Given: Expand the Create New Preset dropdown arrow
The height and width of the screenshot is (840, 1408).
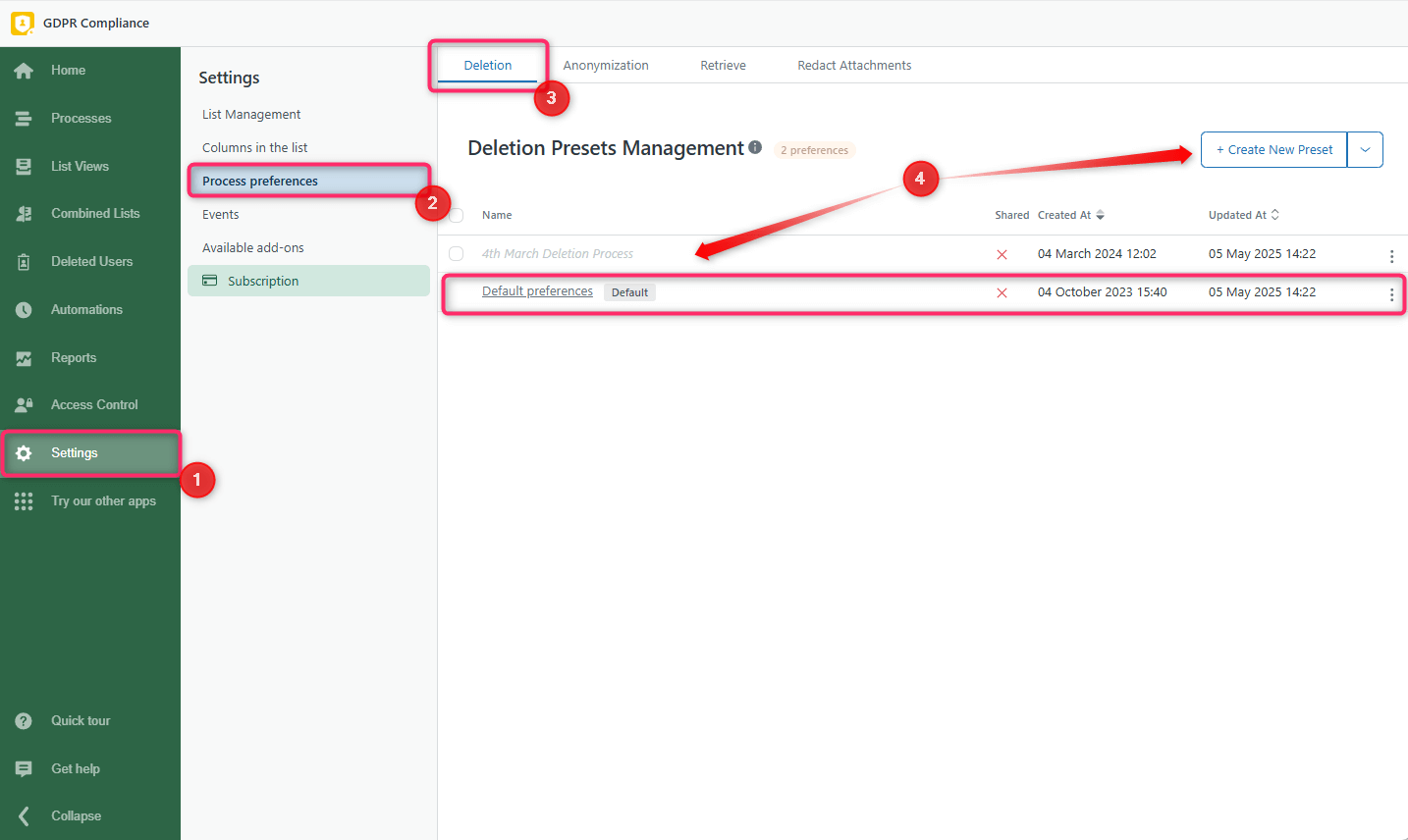Looking at the screenshot, I should (1365, 150).
